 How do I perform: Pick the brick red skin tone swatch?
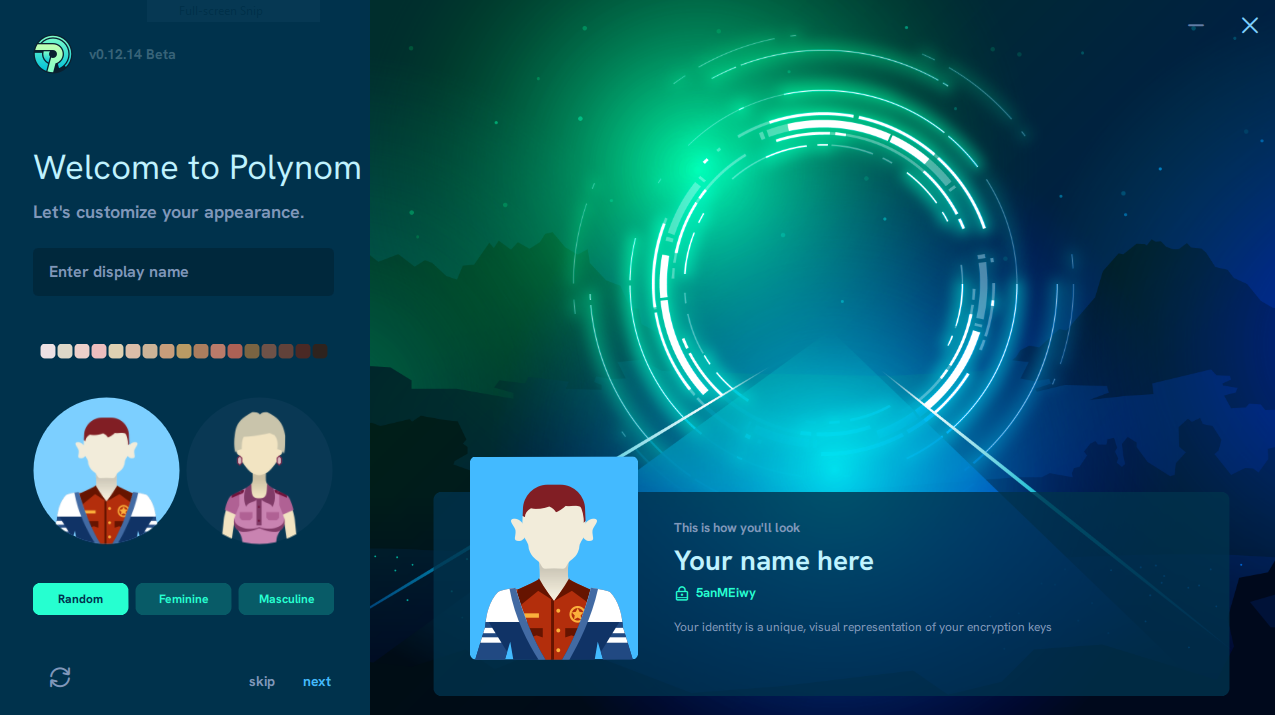pyautogui.click(x=235, y=351)
